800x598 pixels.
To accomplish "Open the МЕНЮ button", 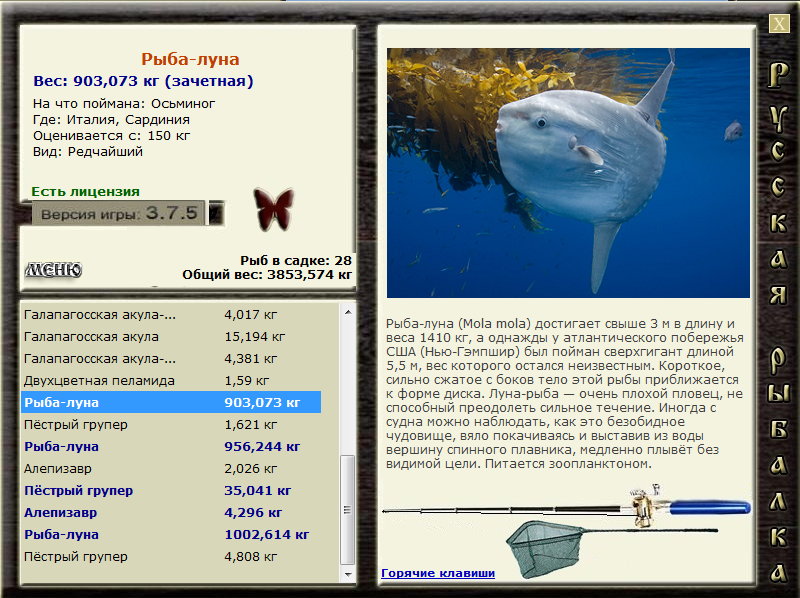I will coord(54,269).
